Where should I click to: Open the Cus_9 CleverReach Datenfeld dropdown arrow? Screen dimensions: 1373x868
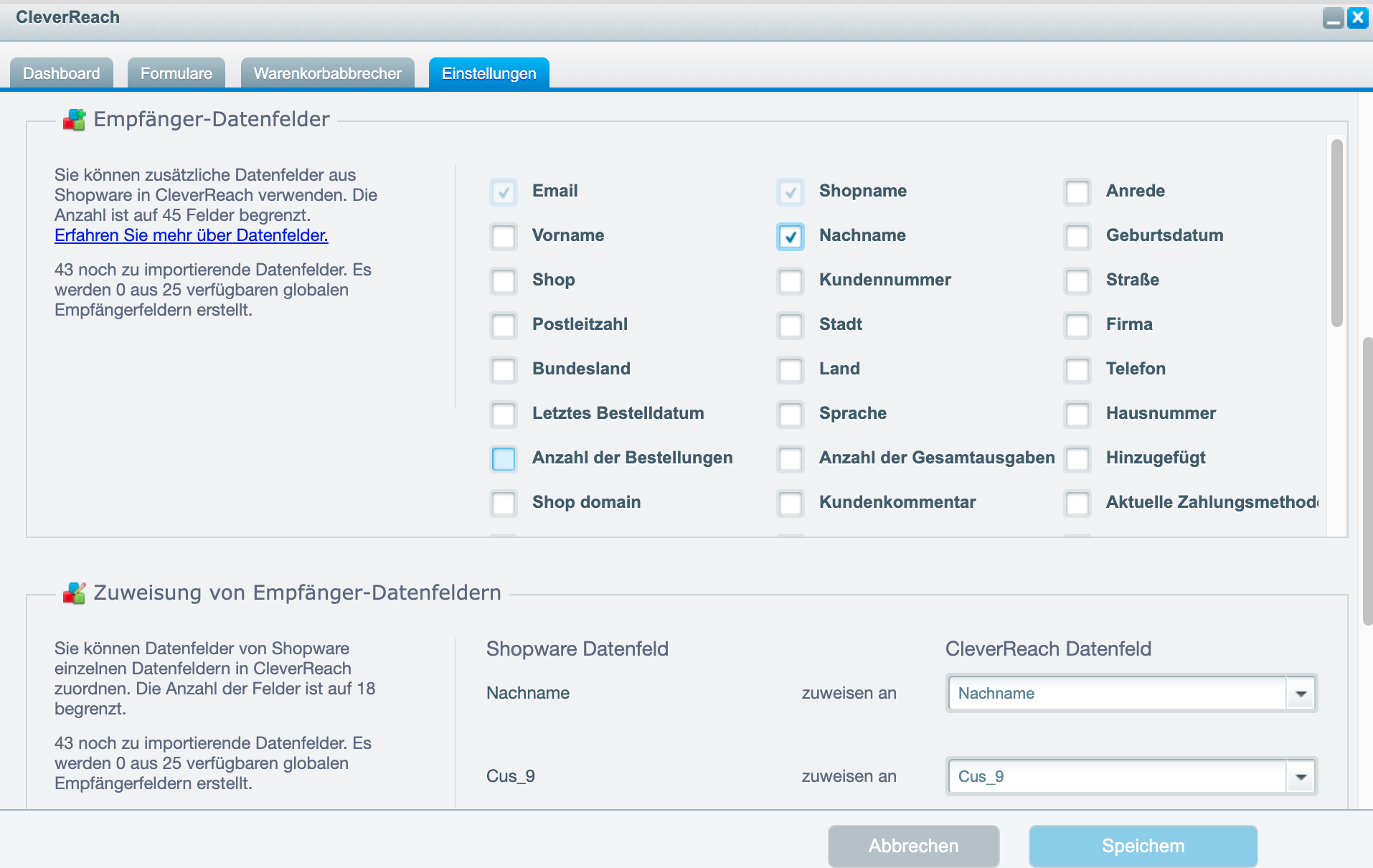[x=1301, y=777]
